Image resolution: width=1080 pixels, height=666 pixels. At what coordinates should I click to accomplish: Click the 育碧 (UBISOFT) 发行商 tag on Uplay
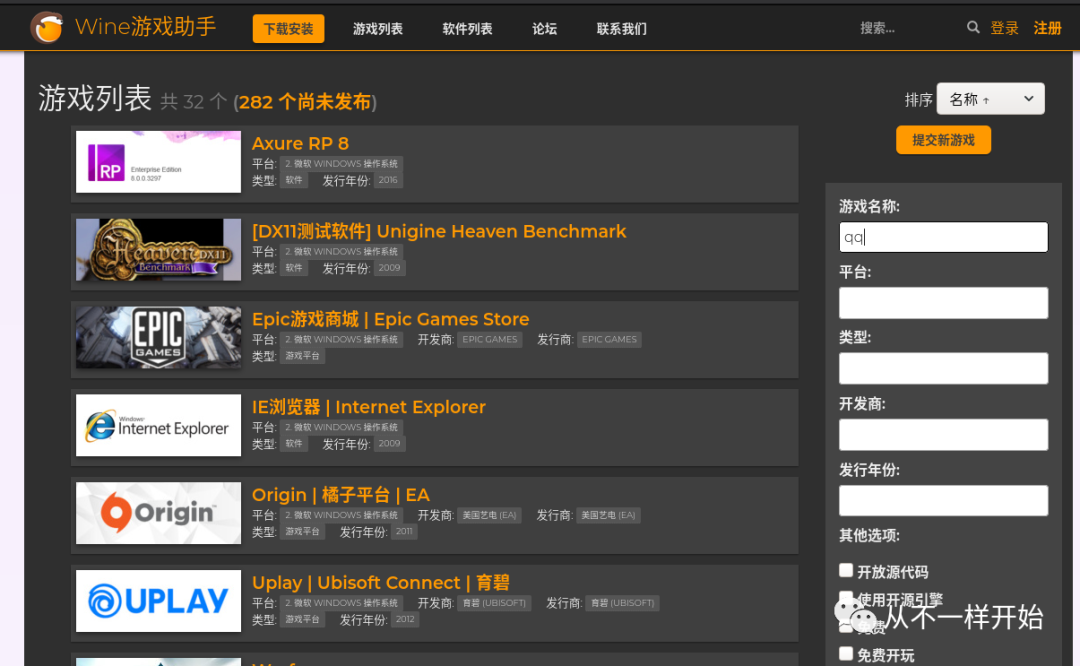pyautogui.click(x=623, y=603)
